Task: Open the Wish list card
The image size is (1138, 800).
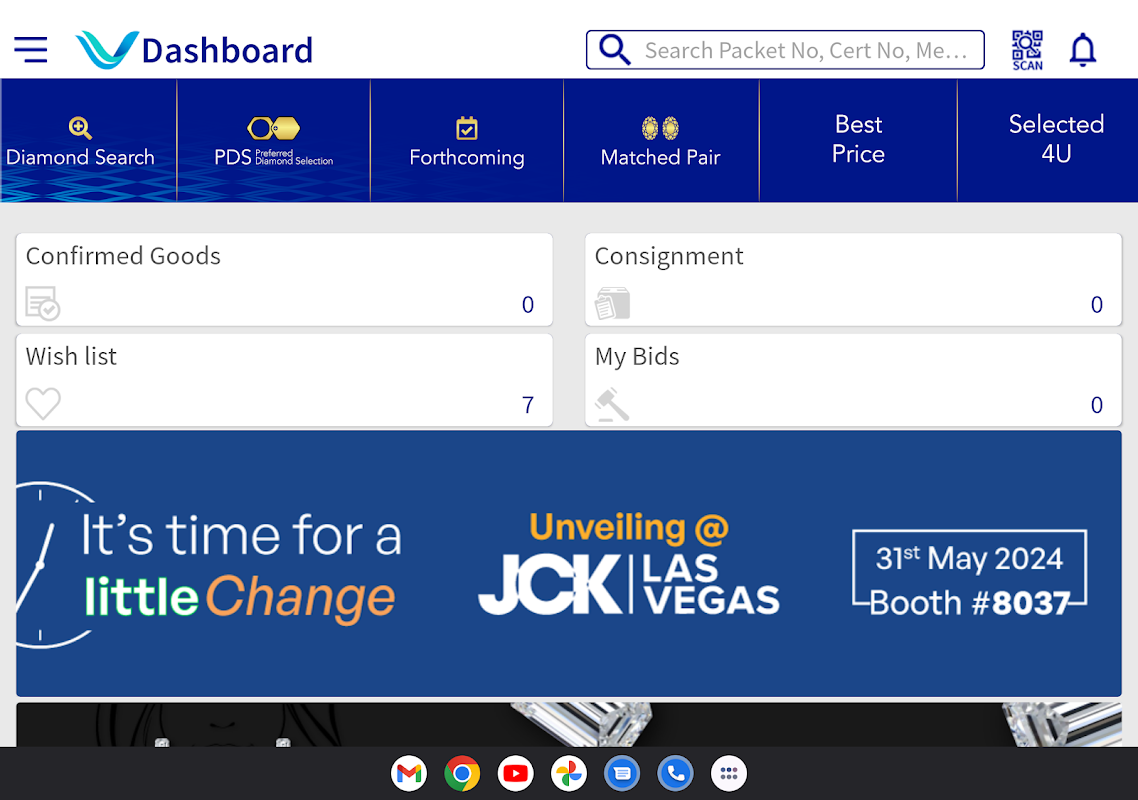Action: point(284,380)
